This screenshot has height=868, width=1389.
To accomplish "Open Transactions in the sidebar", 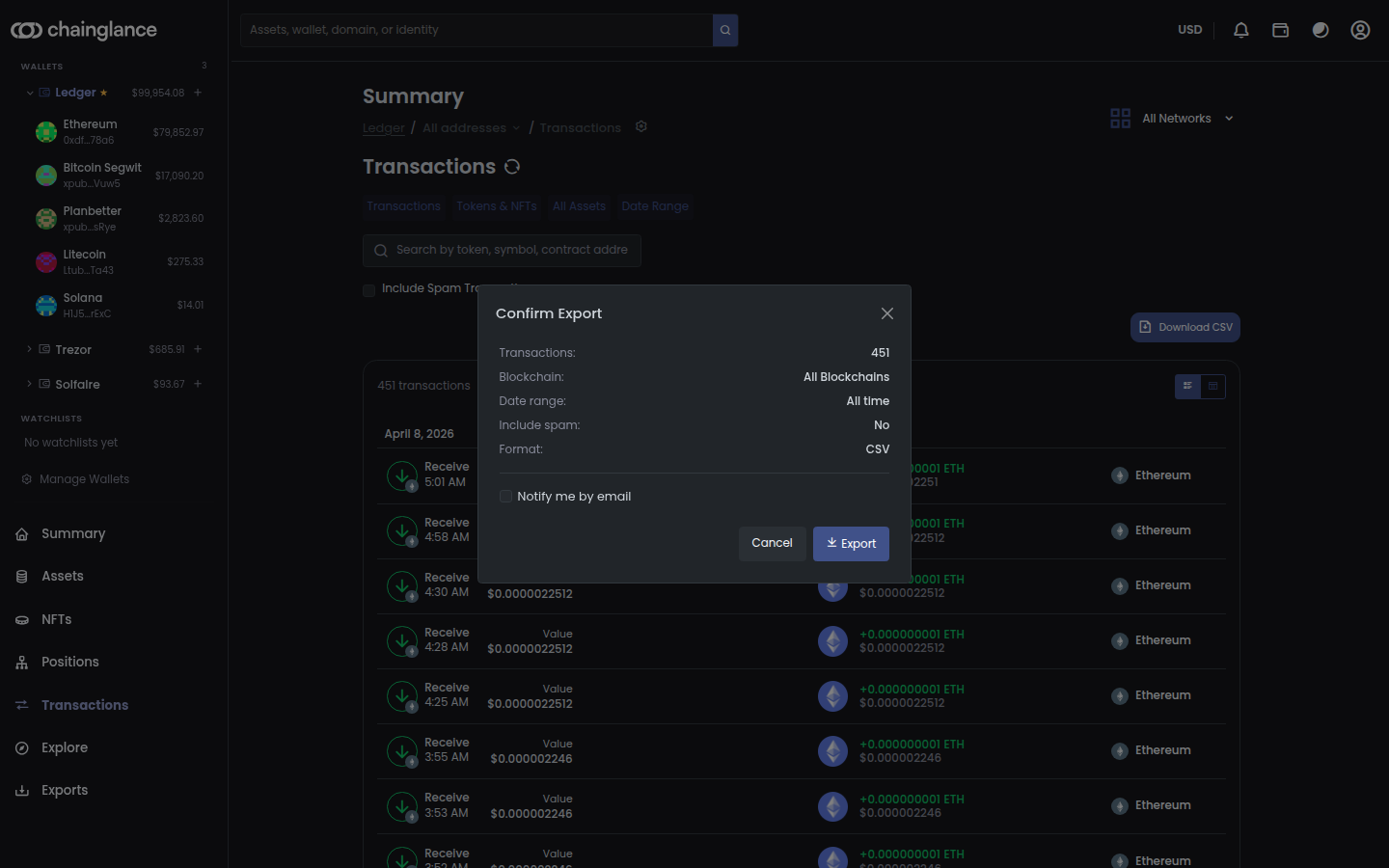I will [85, 705].
